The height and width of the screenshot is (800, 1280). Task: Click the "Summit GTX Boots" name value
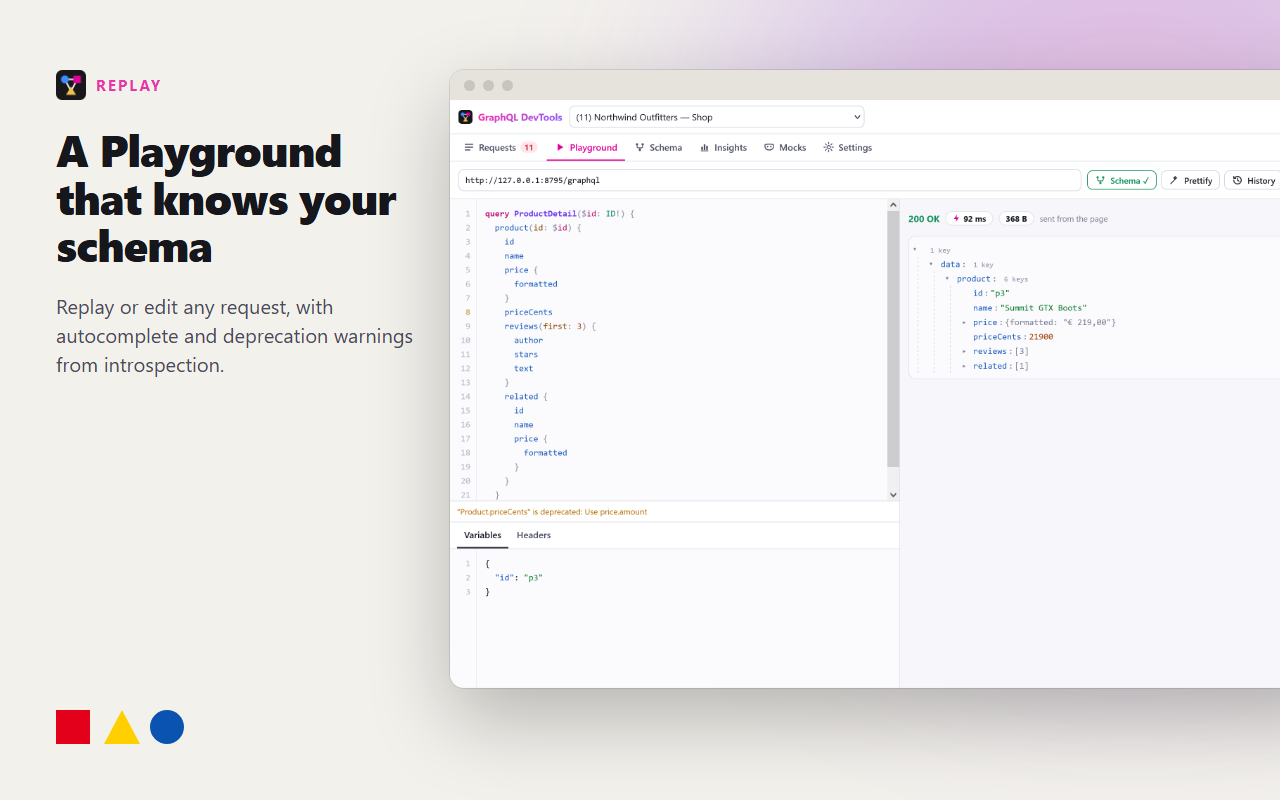tap(1043, 308)
